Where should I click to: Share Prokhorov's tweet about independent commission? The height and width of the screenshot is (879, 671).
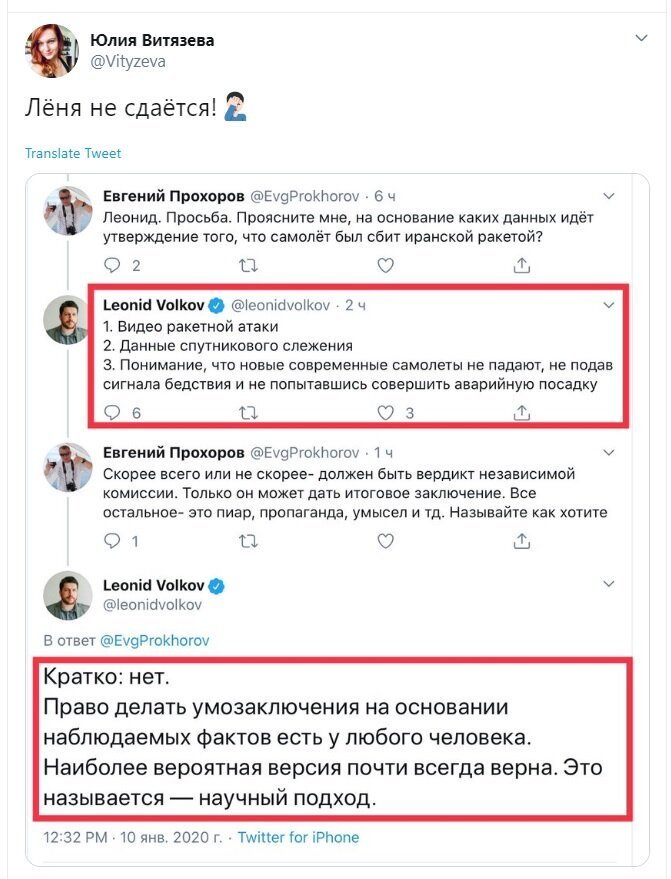(521, 540)
